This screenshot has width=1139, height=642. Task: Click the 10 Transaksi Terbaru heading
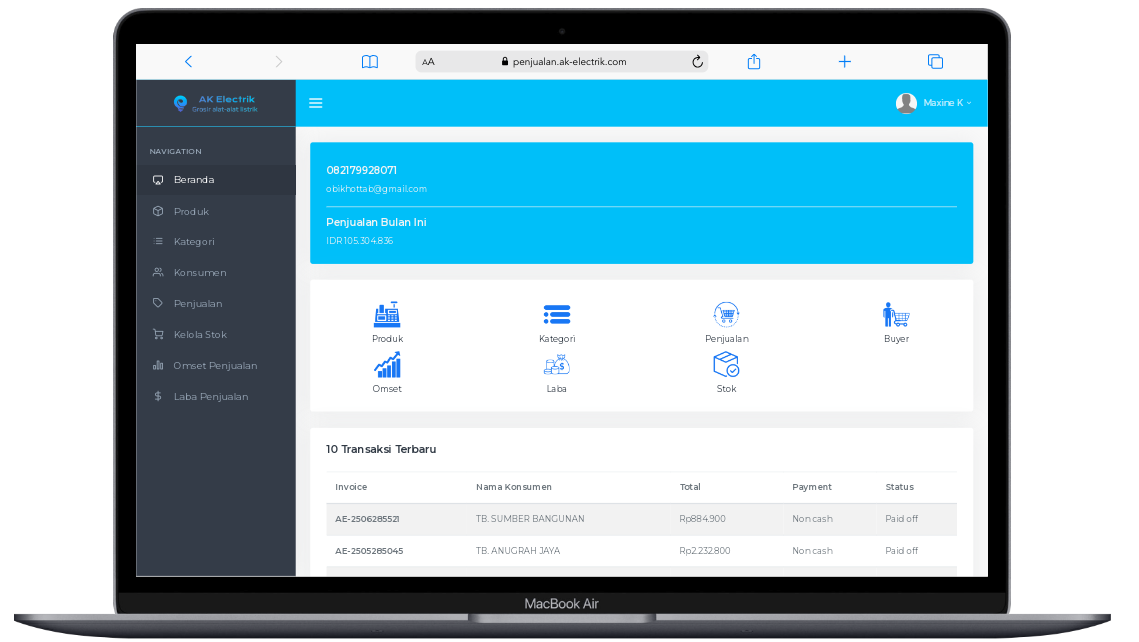[x=381, y=450]
